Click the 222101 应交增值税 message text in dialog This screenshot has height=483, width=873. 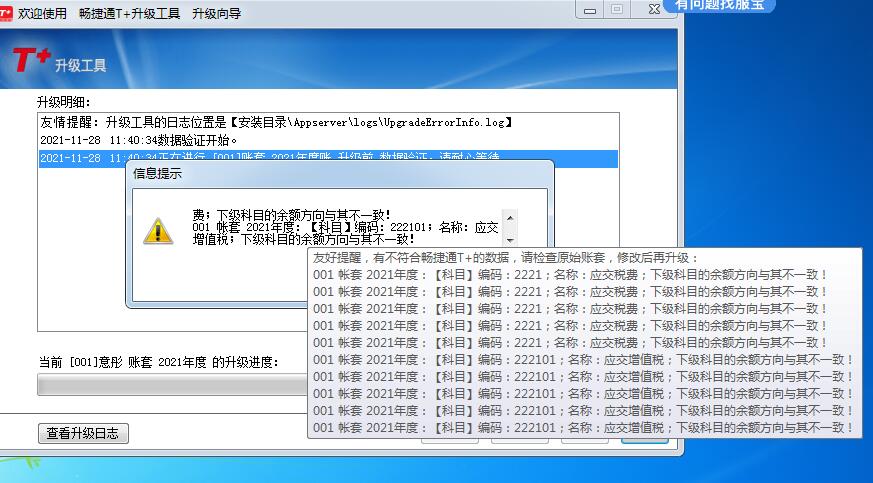click(345, 233)
